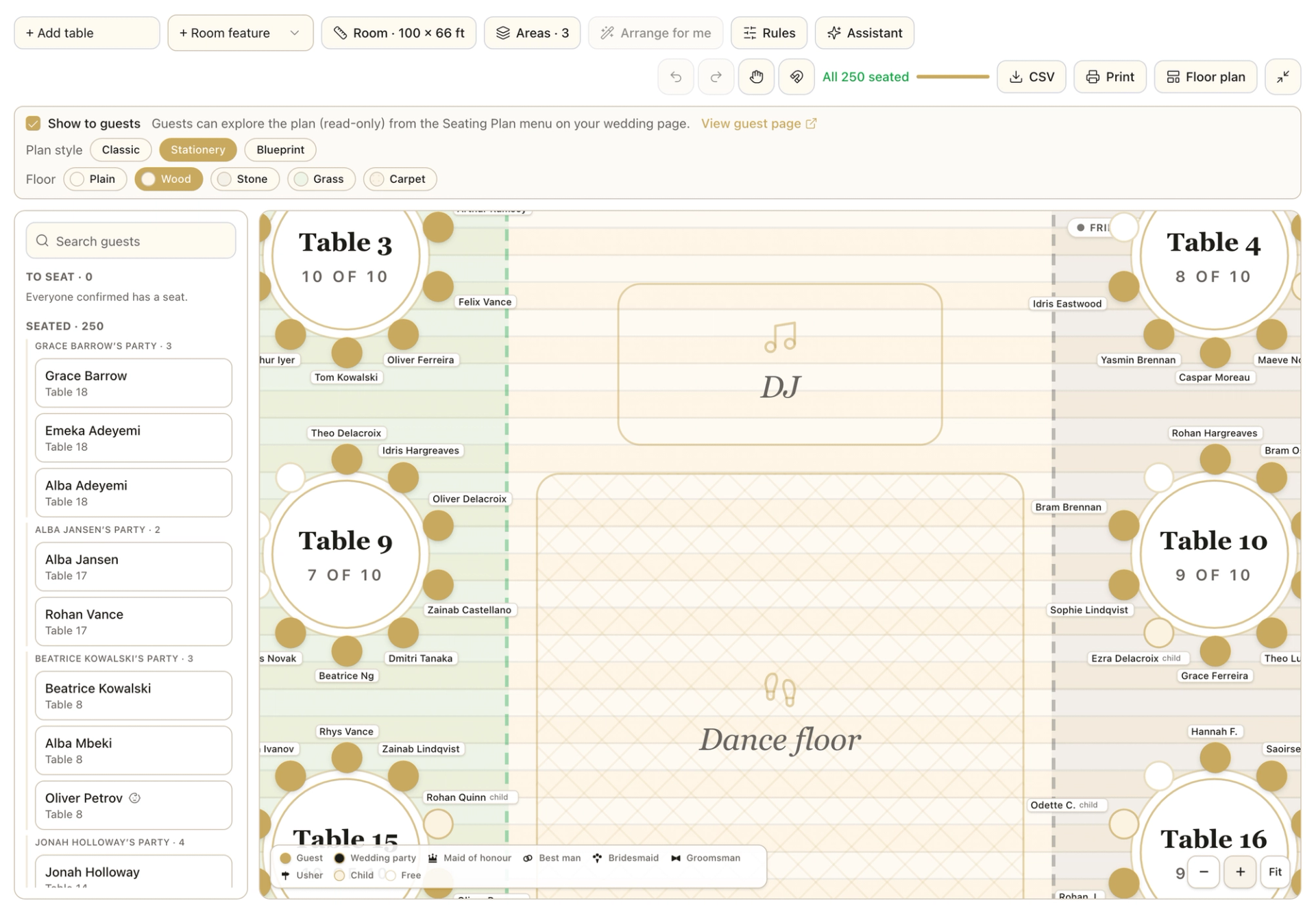Click the undo arrow icon

tap(675, 77)
